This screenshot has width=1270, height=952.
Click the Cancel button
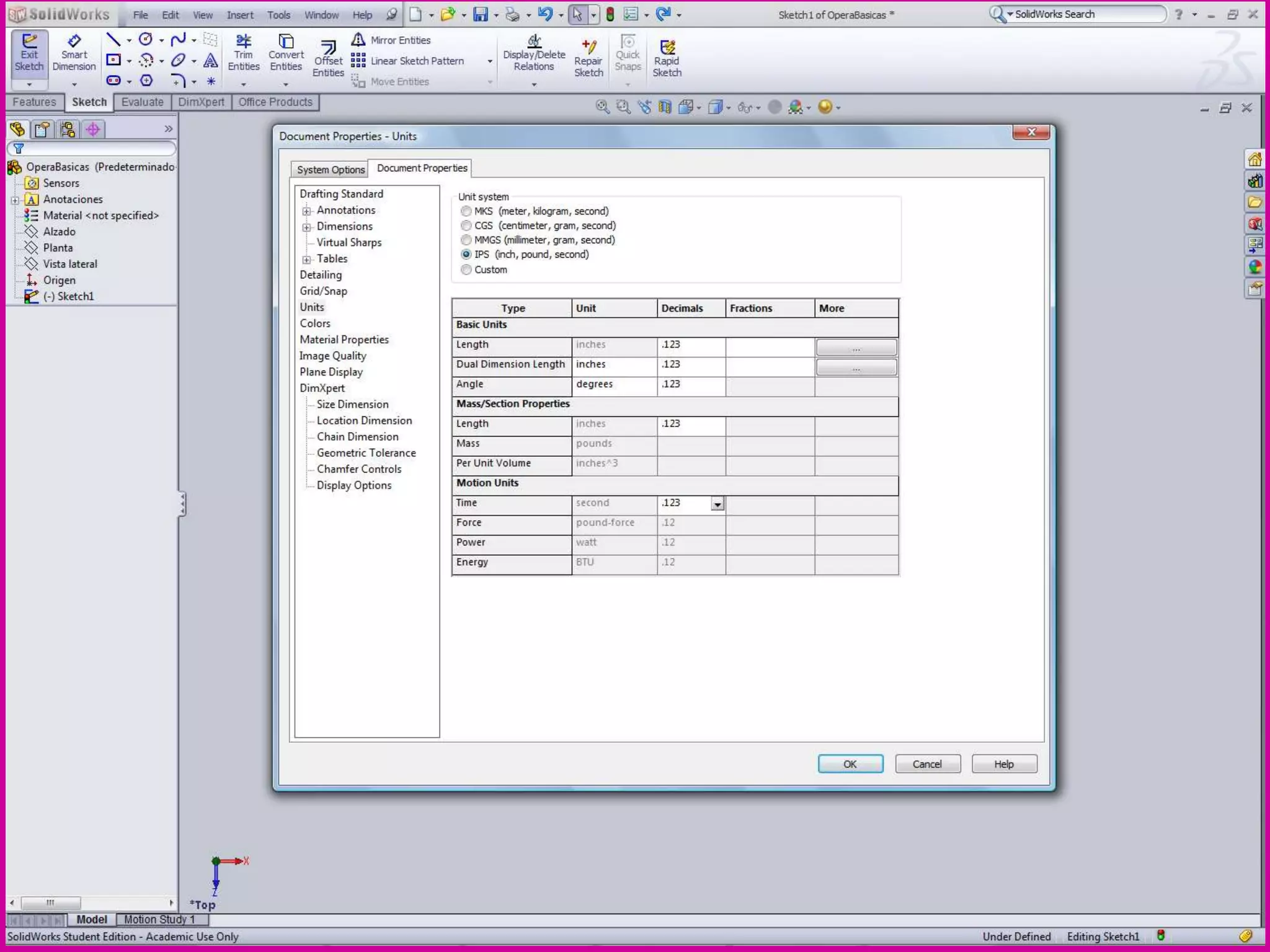927,764
